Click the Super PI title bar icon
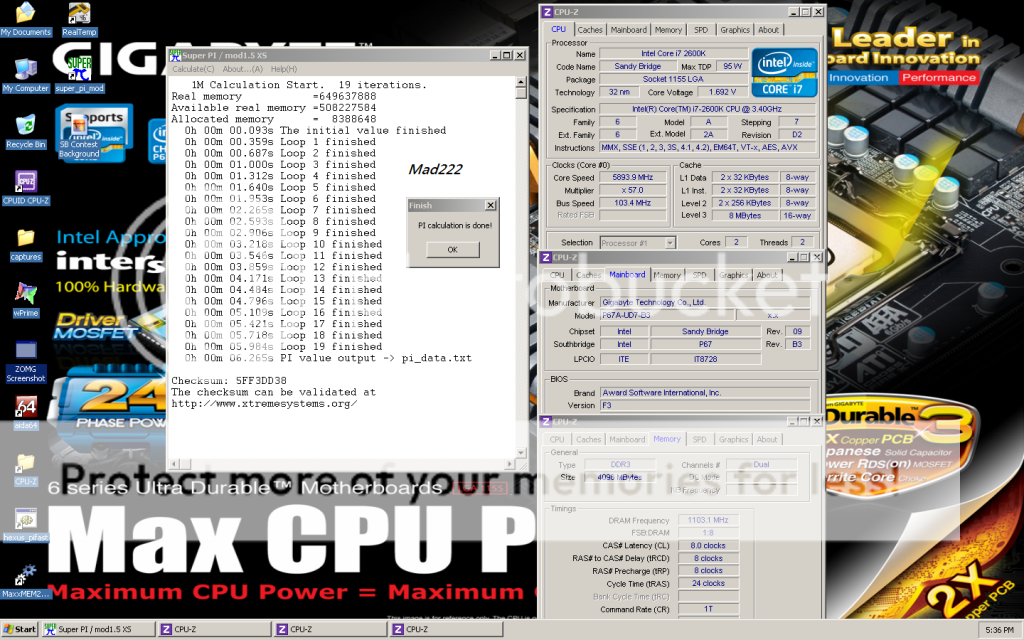This screenshot has height=640, width=1024. tap(174, 56)
